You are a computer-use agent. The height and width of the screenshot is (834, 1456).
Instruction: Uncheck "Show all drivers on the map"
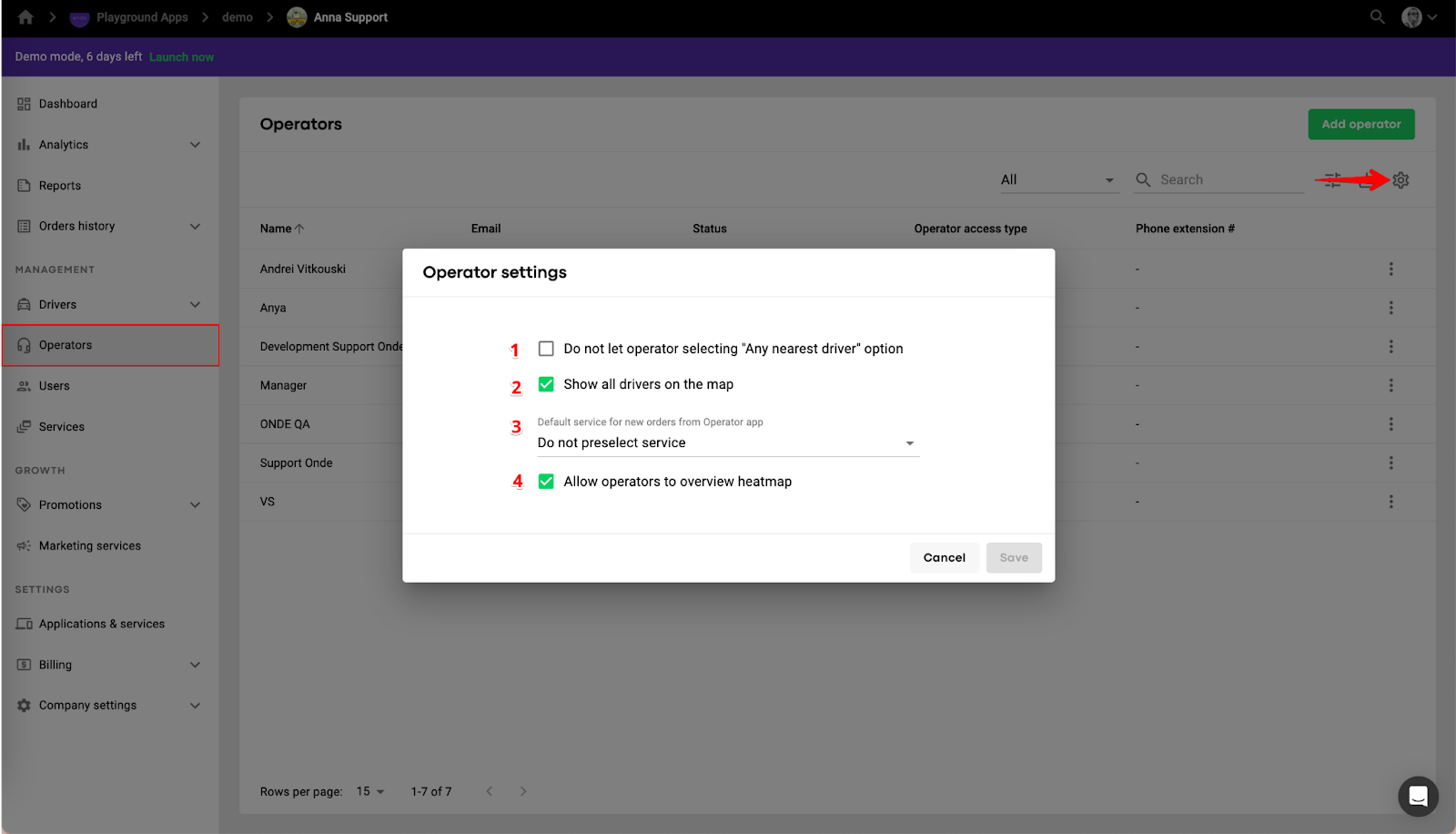click(546, 384)
